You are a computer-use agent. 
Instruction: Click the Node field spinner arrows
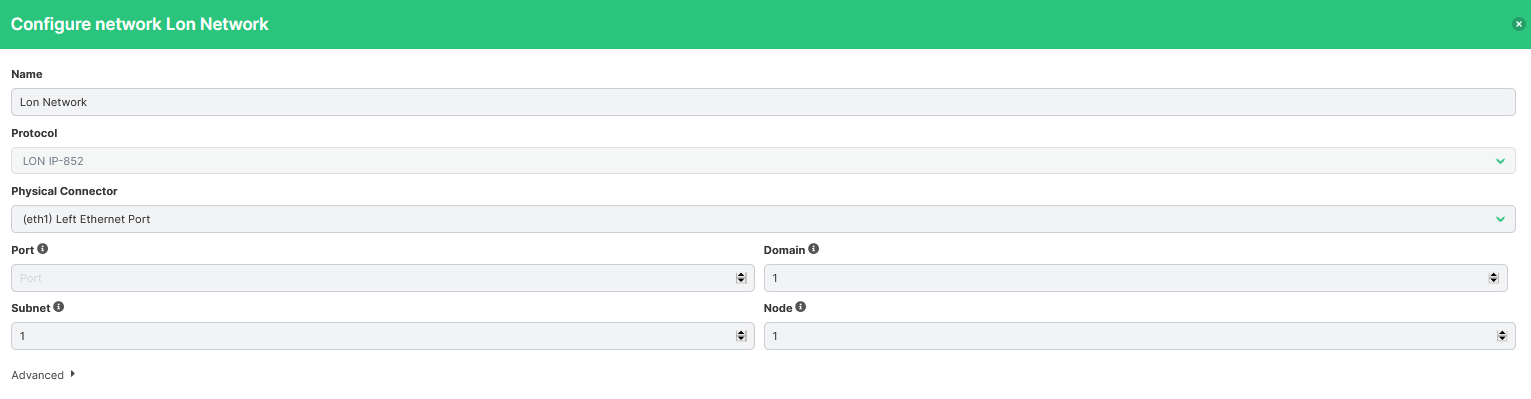[1502, 336]
